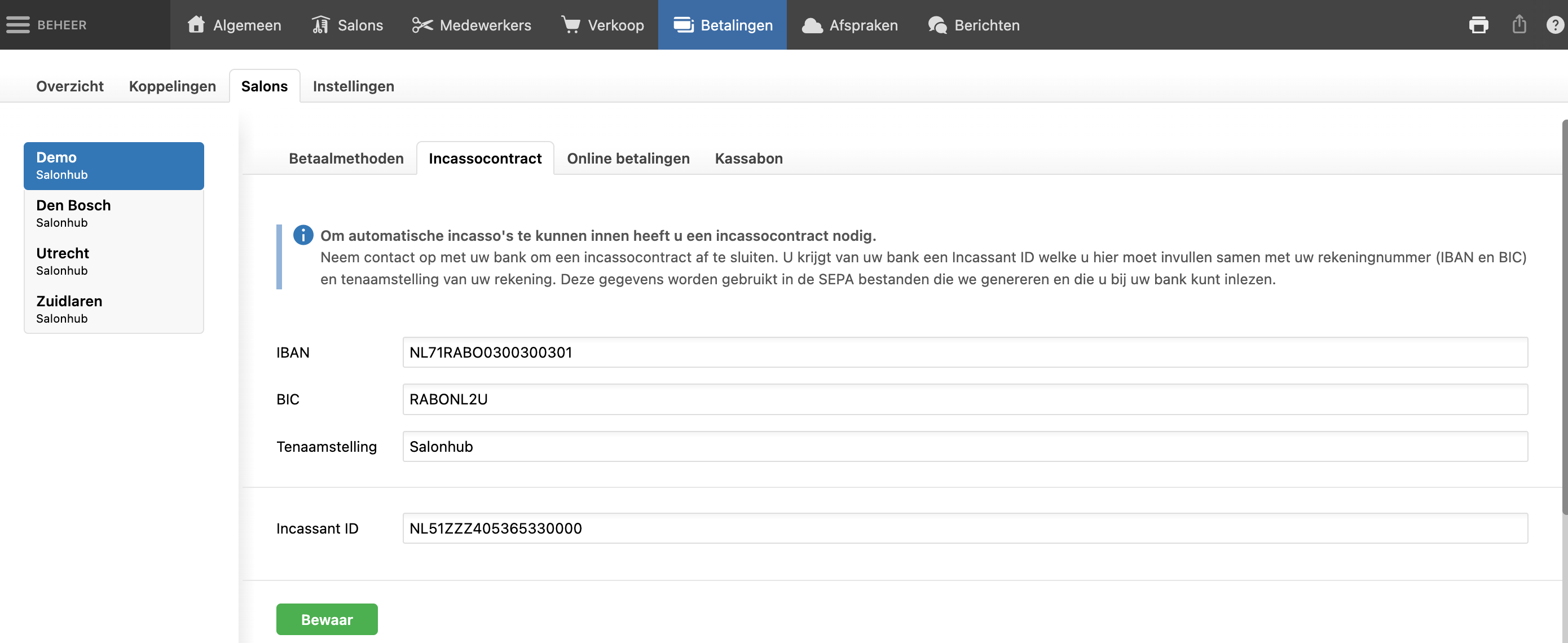Click the BEHEER label in top bar
The image size is (1568, 643).
click(x=62, y=25)
